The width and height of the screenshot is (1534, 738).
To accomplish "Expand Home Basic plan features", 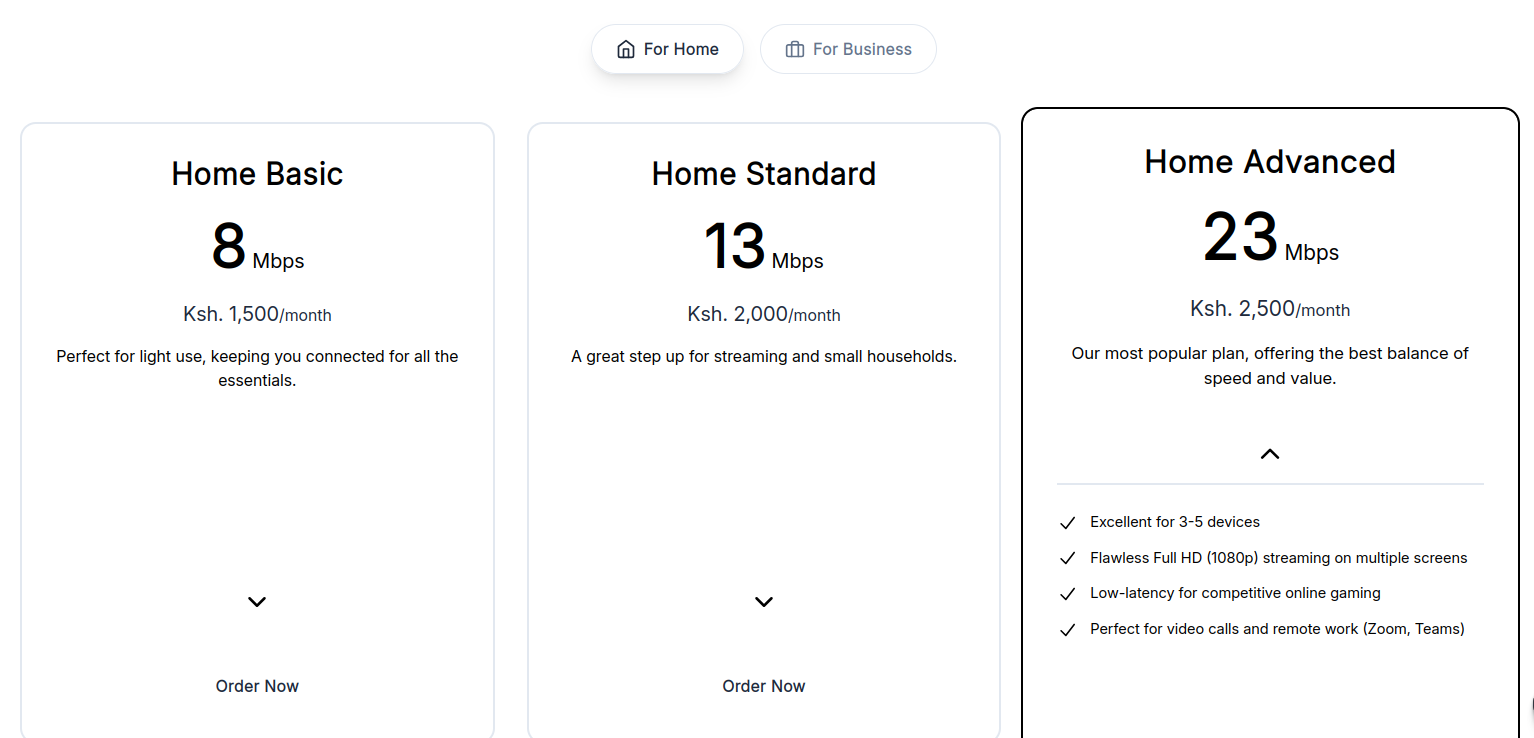I will [257, 601].
